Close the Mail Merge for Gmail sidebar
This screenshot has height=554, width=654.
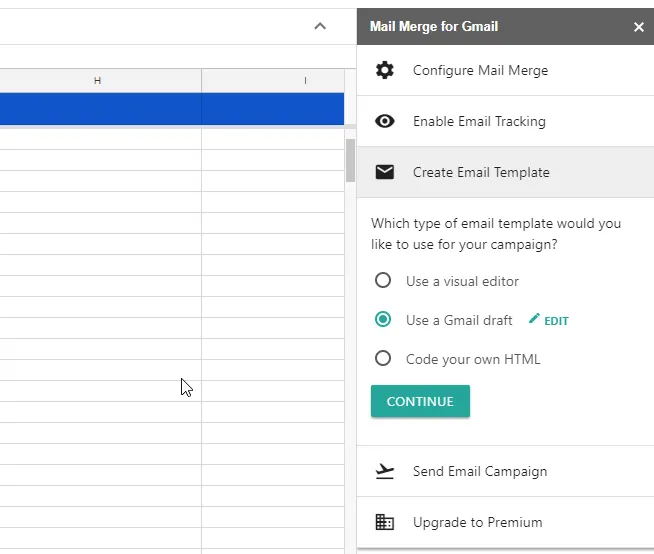pyautogui.click(x=639, y=27)
